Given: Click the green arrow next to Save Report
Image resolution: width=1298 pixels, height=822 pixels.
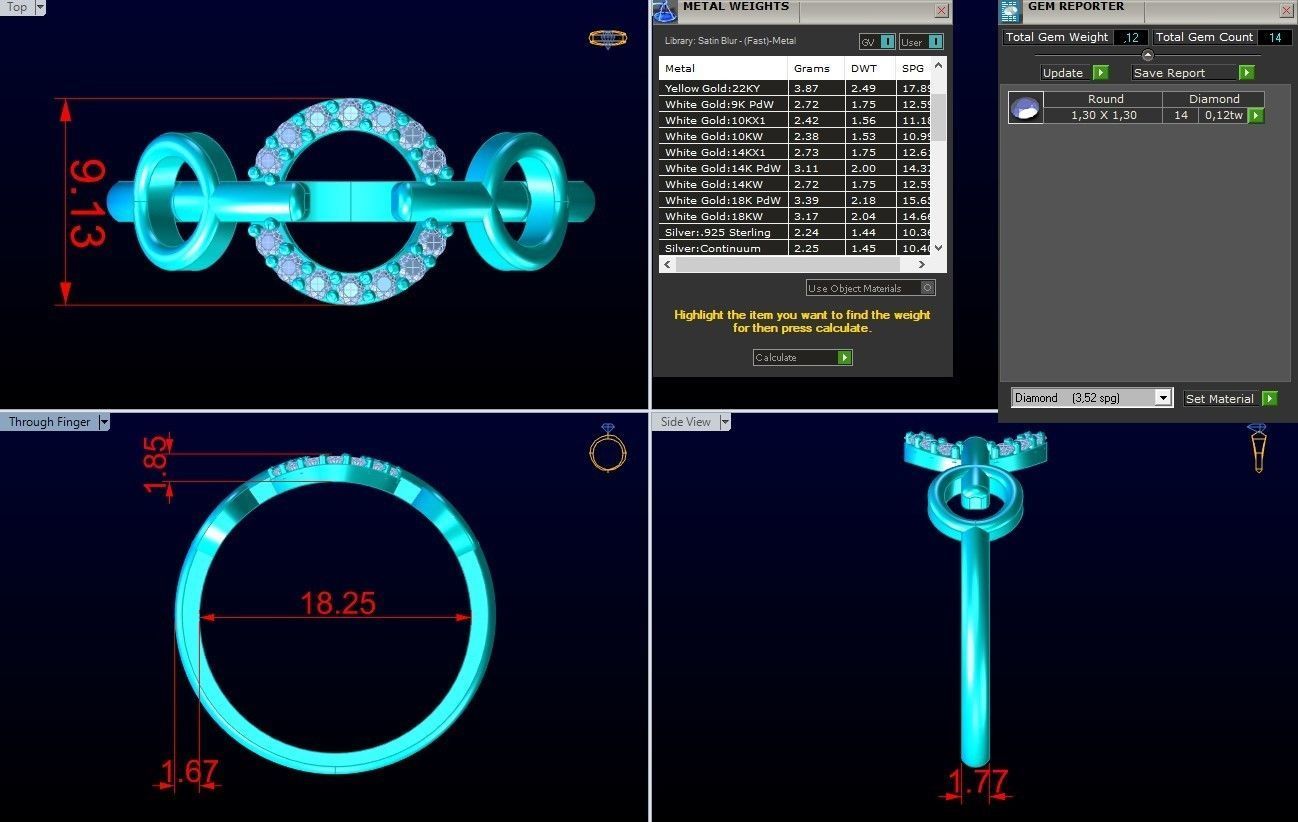Looking at the screenshot, I should [1246, 72].
